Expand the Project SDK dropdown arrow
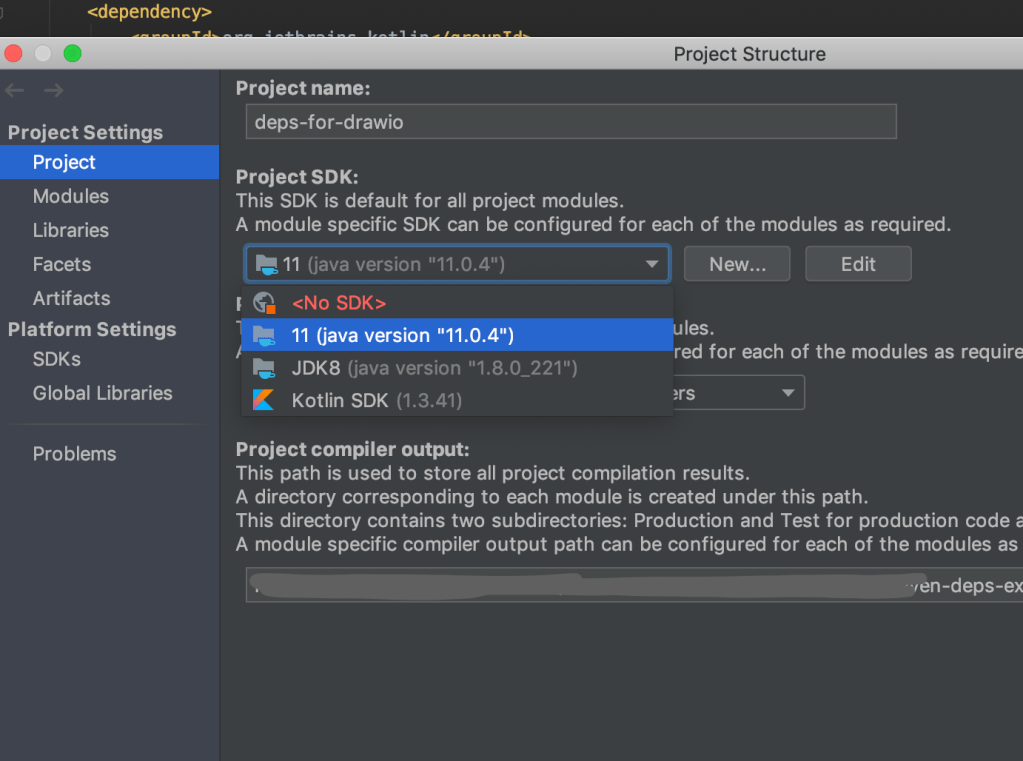The height and width of the screenshot is (761, 1023). (652, 265)
